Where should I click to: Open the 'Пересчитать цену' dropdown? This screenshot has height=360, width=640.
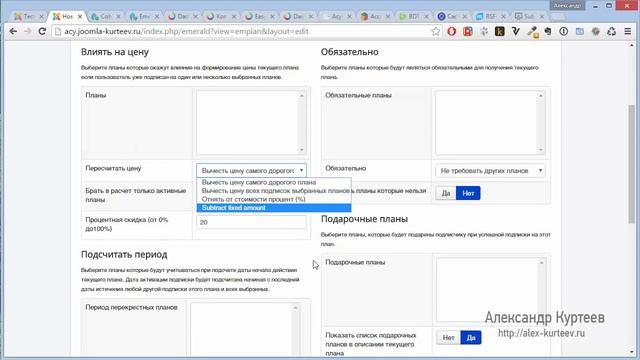coord(251,170)
